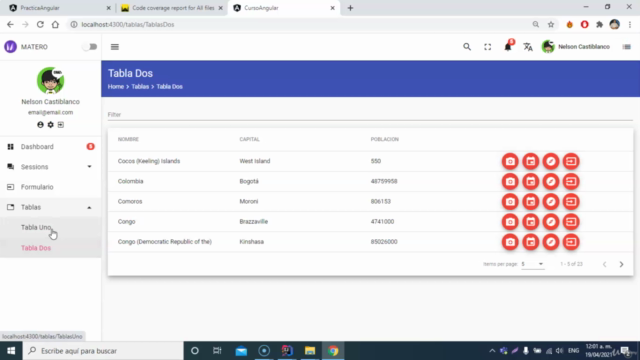Click camera icon in Kinshasa row

[510, 242]
